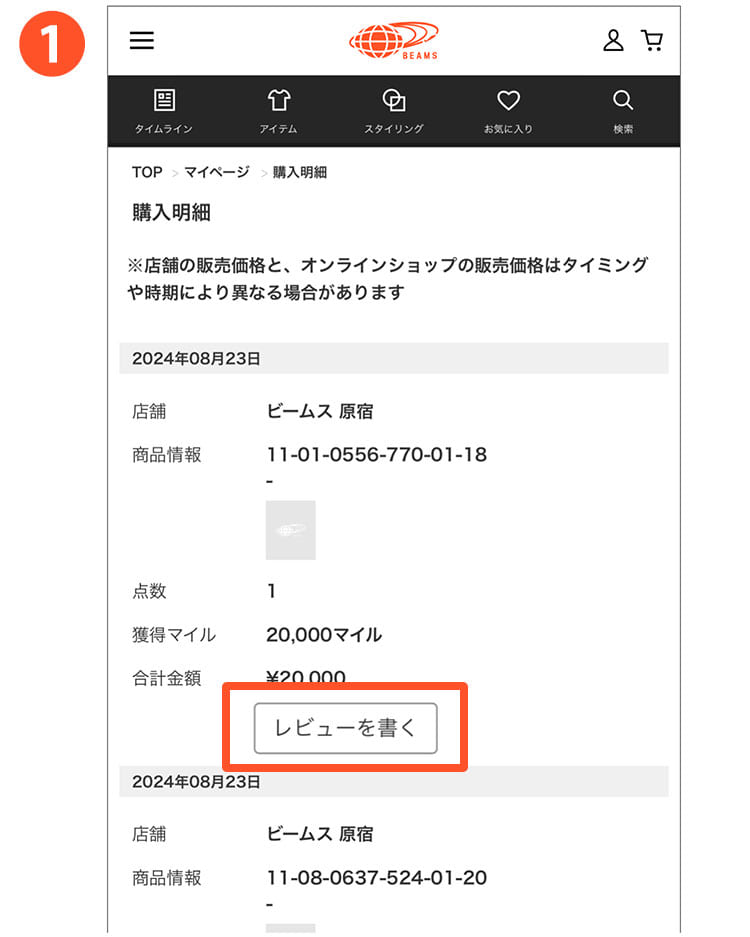Screen dimensions: 750x937
Task: Open the shopping cart
Action: (652, 40)
